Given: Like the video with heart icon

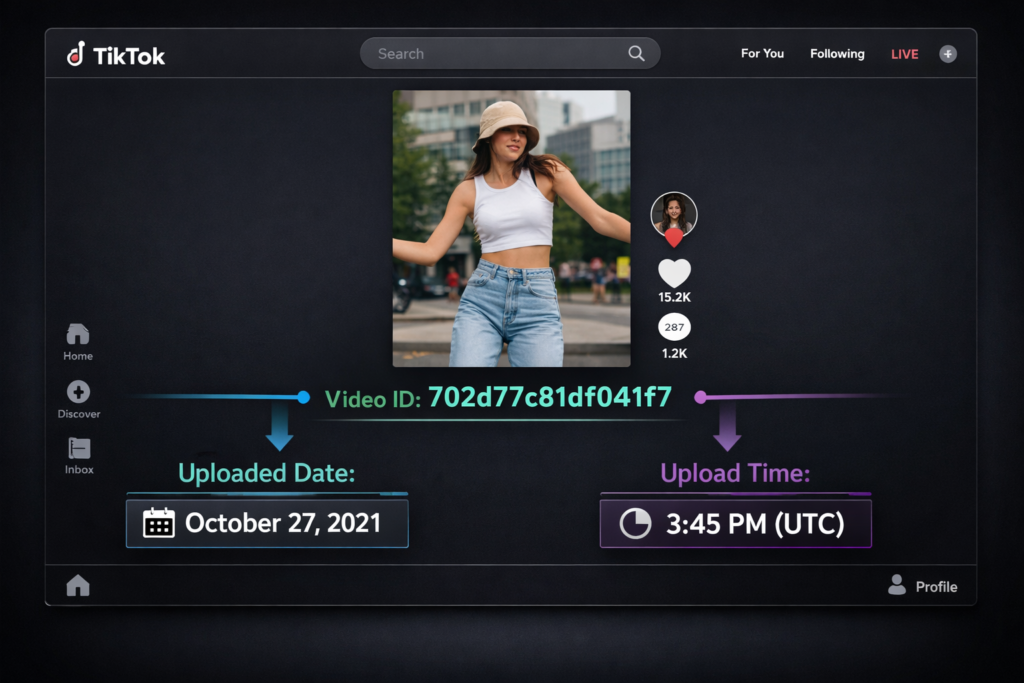Looking at the screenshot, I should click(x=674, y=273).
